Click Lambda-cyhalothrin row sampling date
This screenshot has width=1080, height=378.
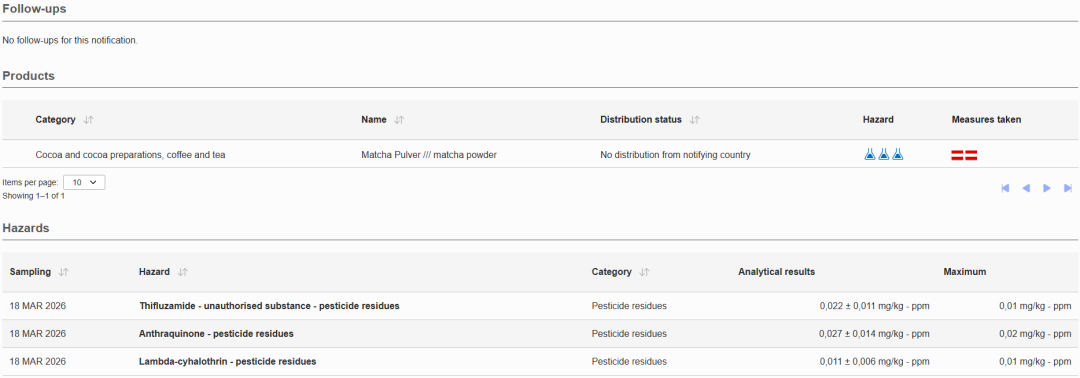pos(38,361)
